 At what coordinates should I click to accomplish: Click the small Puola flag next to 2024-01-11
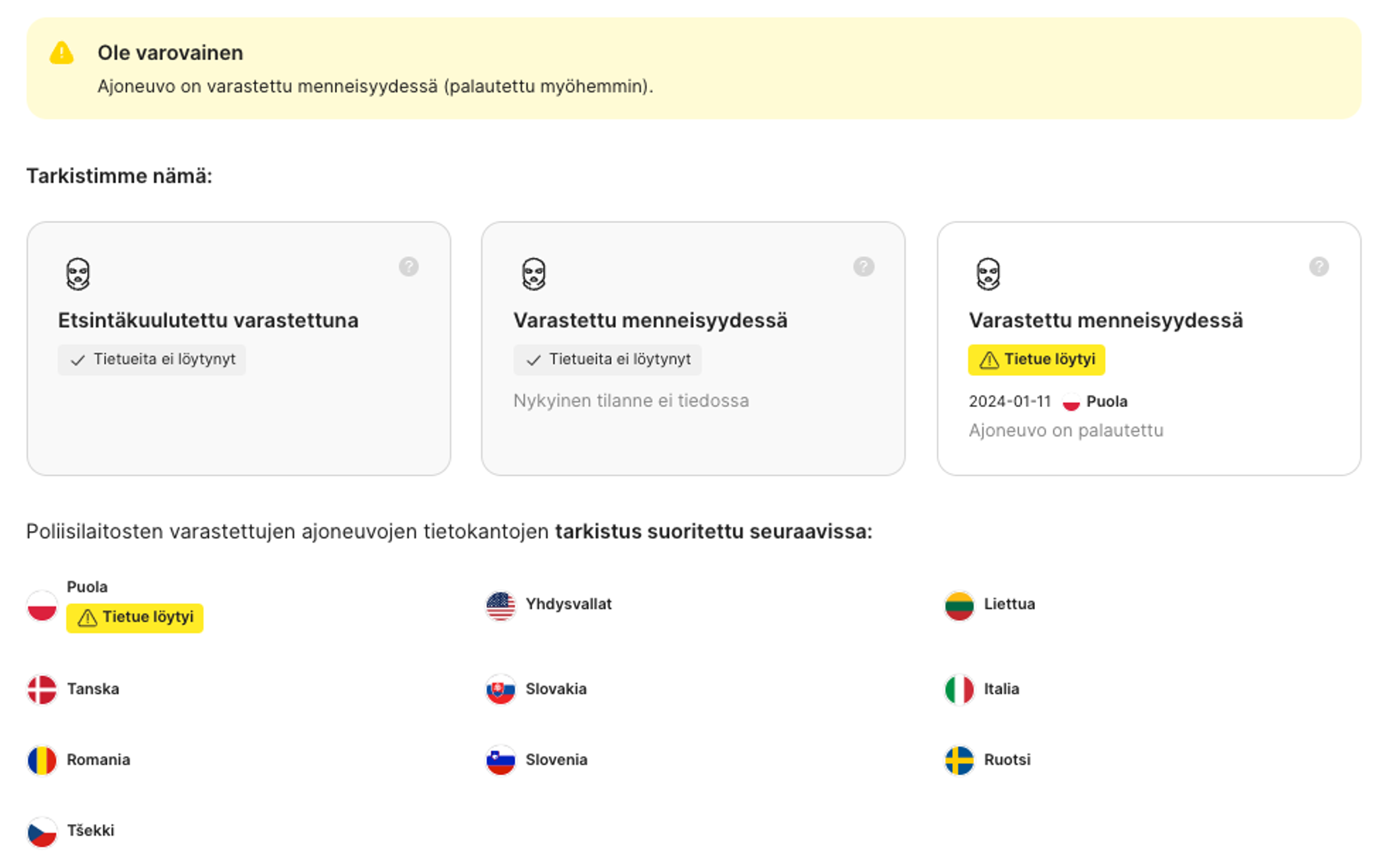point(1071,402)
